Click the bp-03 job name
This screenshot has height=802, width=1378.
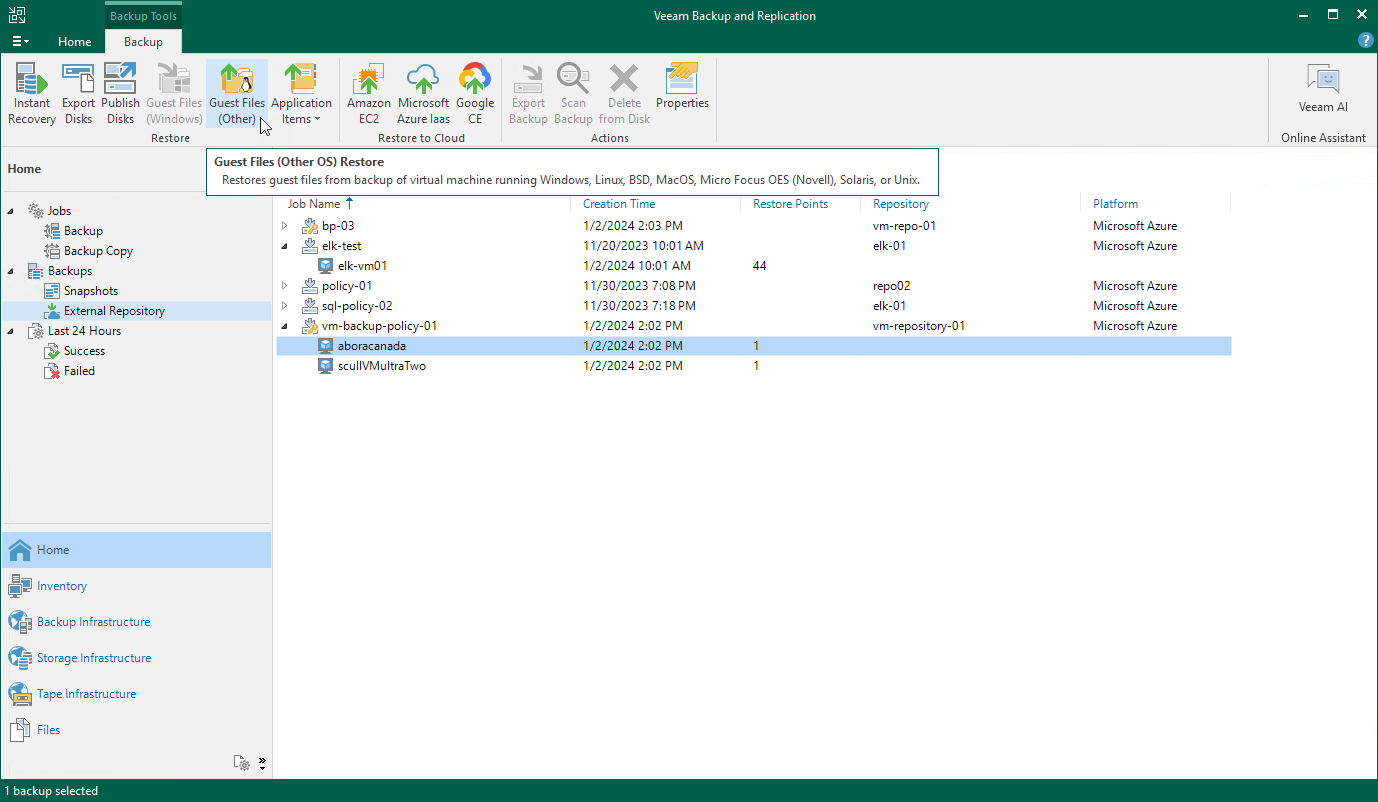coord(338,226)
